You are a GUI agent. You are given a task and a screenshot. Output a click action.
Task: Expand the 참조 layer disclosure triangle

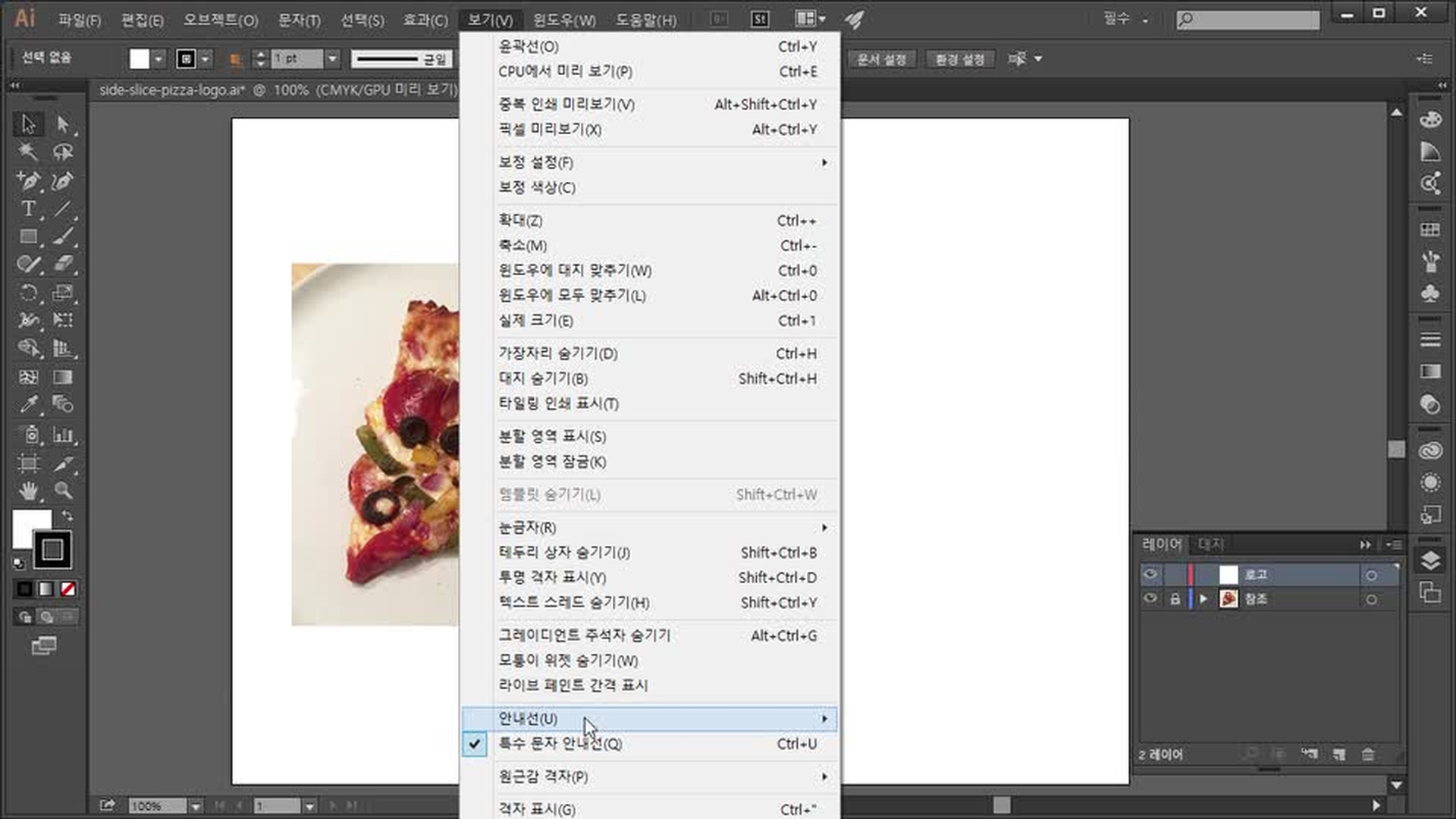[x=1203, y=599]
